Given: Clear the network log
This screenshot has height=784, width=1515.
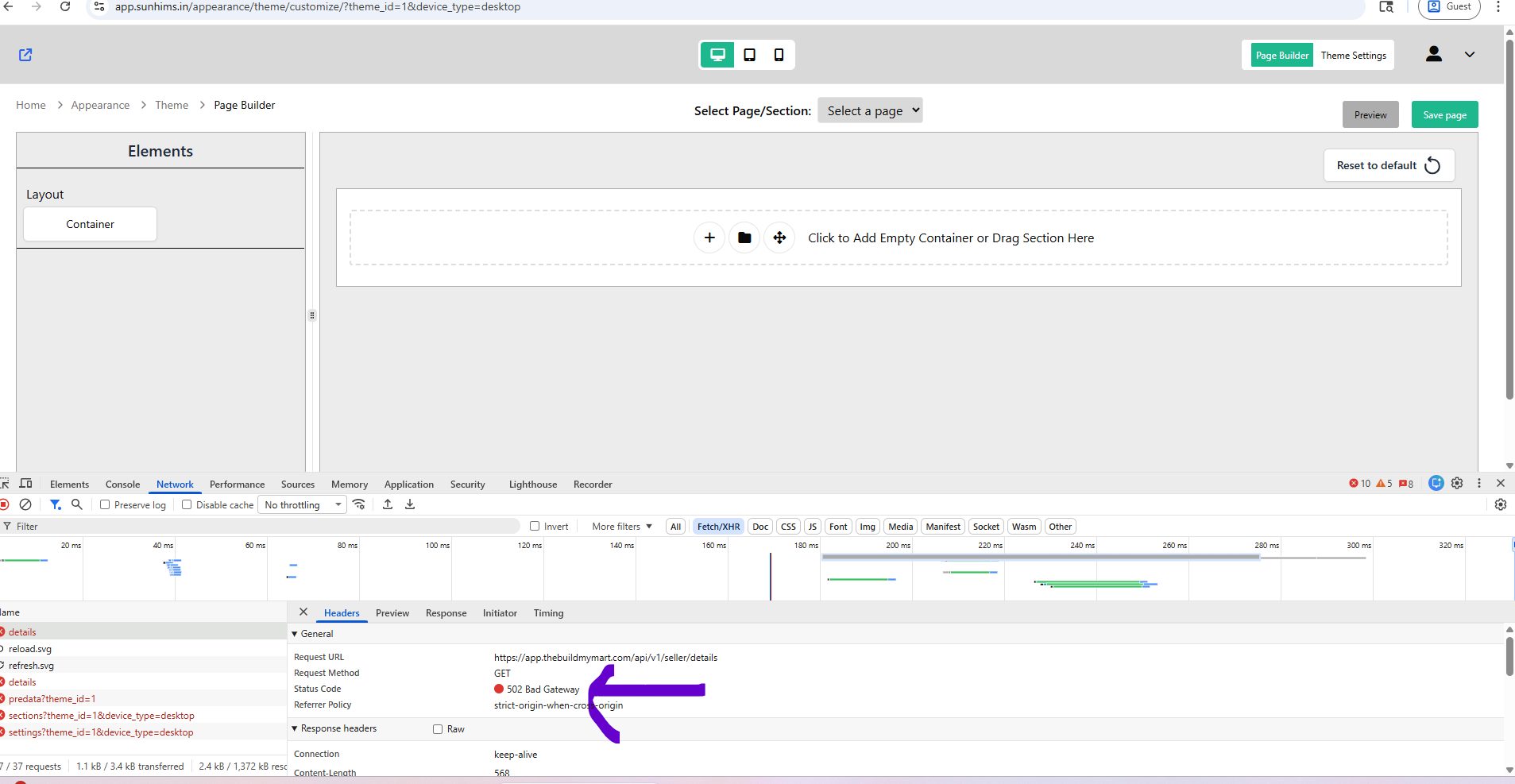Looking at the screenshot, I should point(25,504).
